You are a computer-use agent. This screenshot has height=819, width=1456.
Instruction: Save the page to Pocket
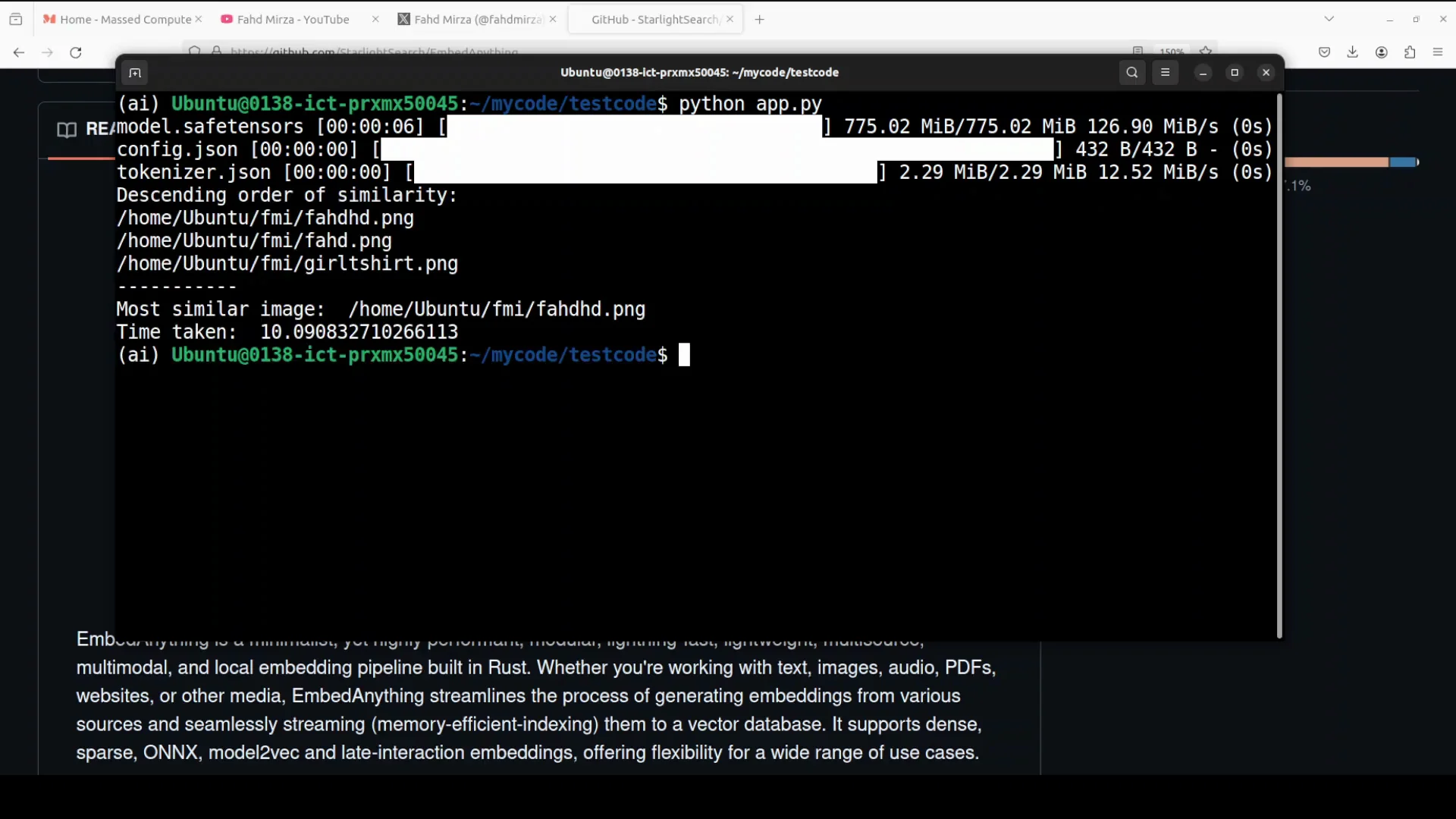(x=1324, y=52)
